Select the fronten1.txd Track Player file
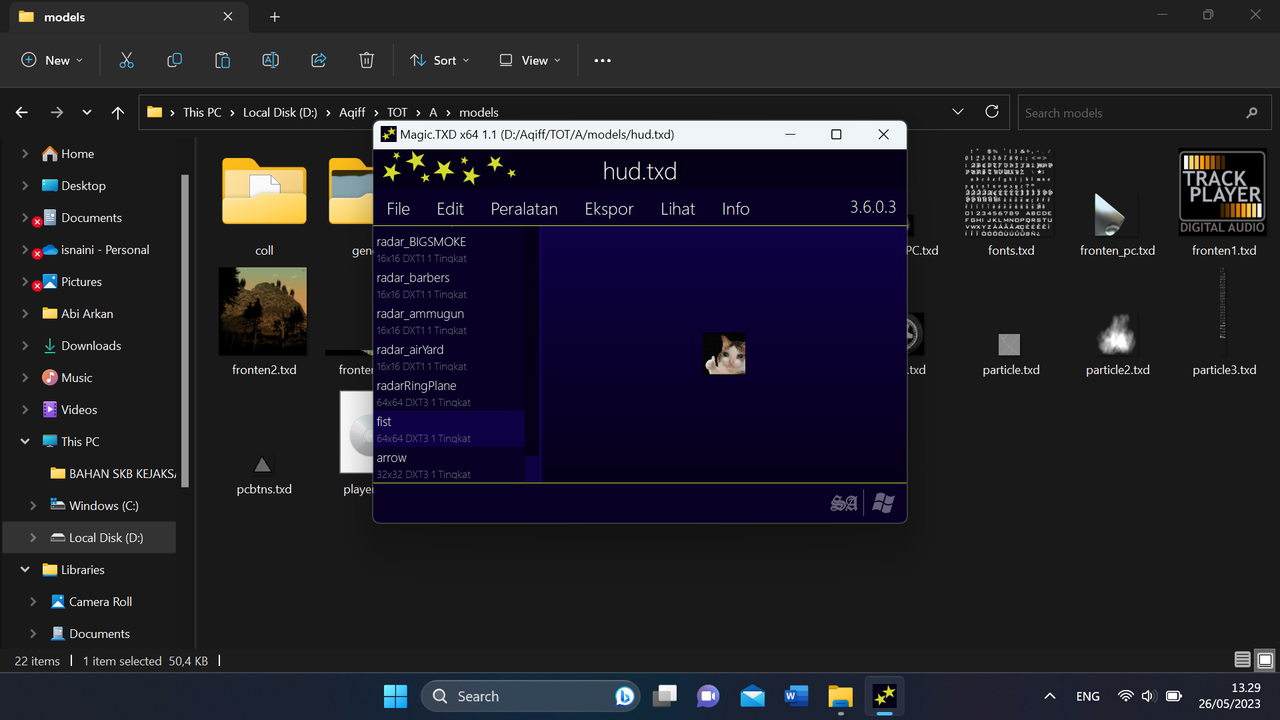This screenshot has height=720, width=1280. pyautogui.click(x=1224, y=204)
